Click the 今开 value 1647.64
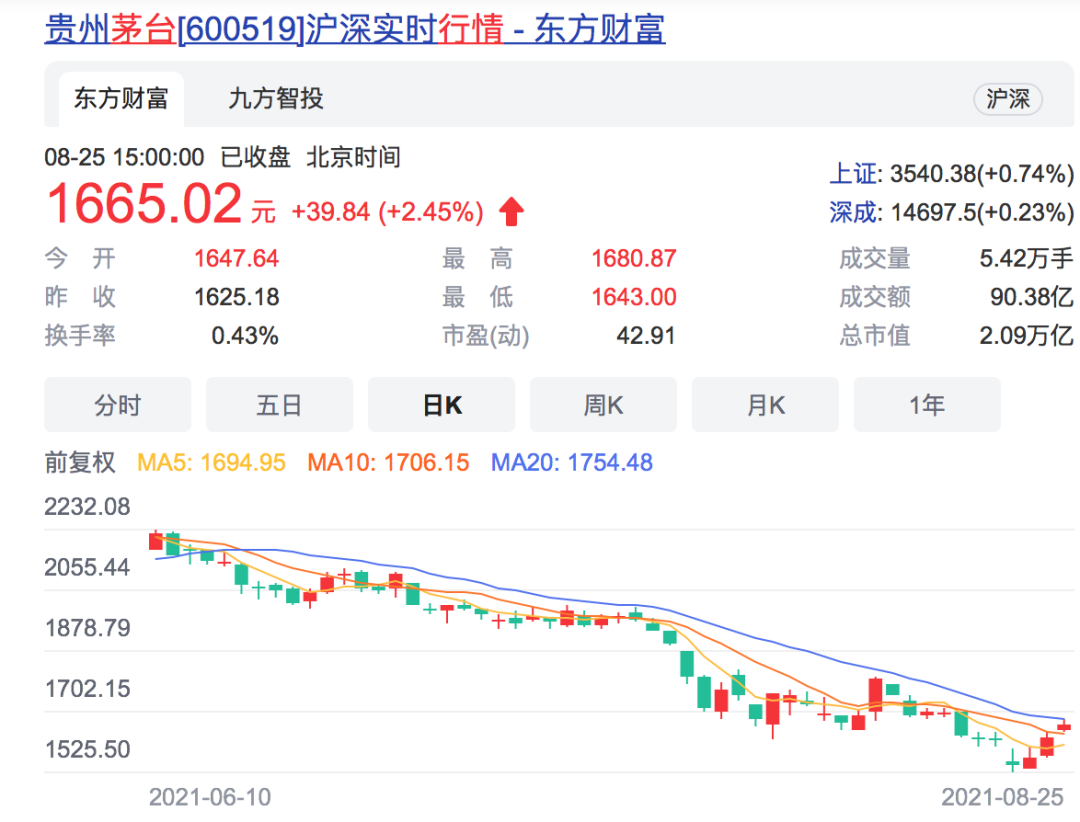This screenshot has width=1080, height=822. click(x=236, y=258)
